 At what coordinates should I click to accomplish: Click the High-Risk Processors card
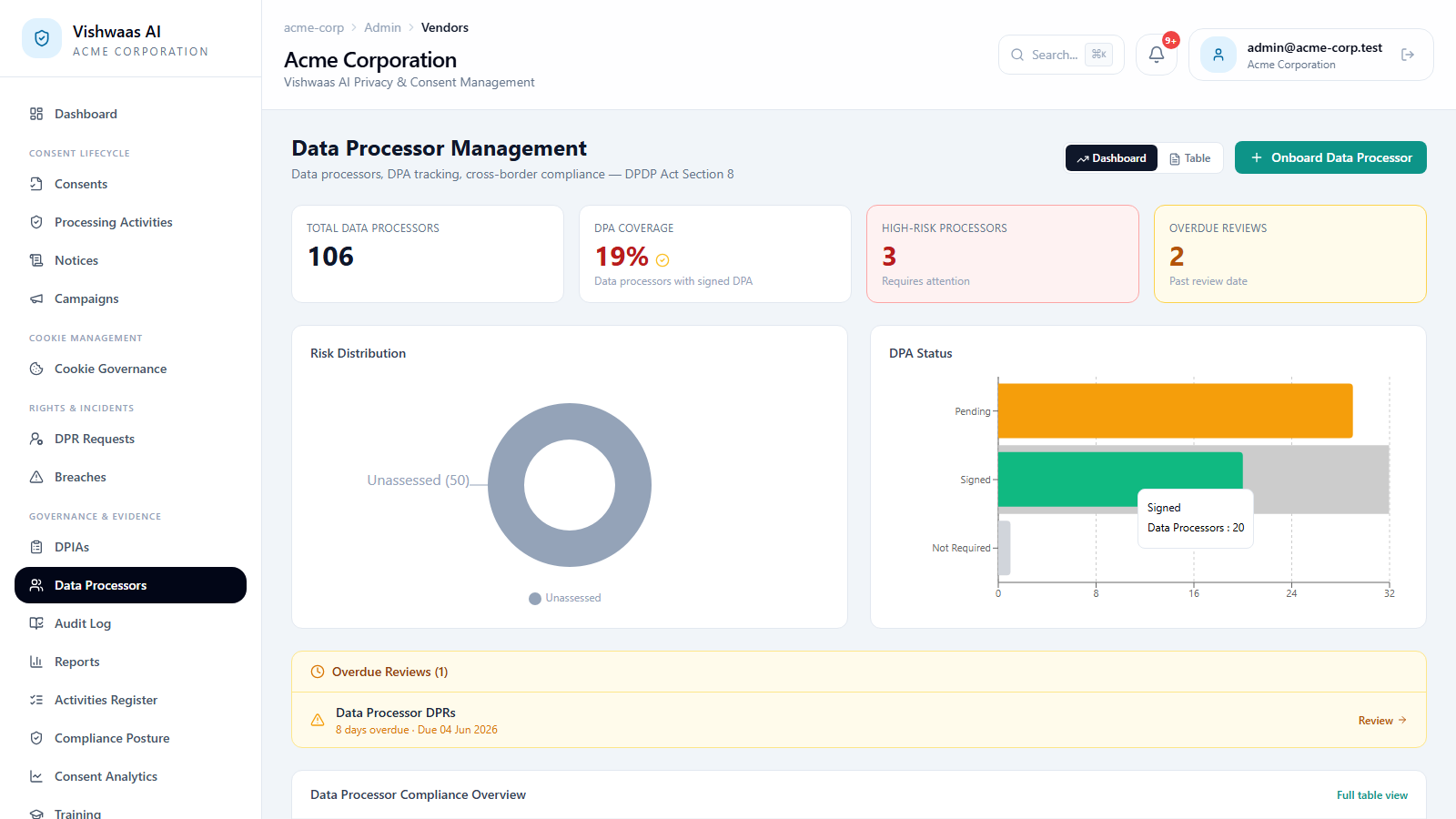1003,254
